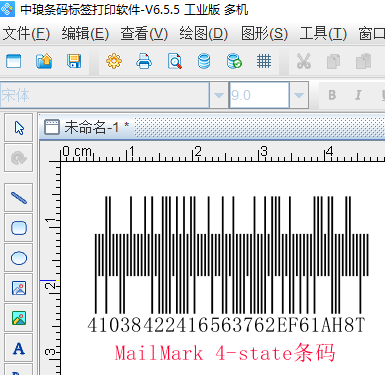Viewport: 385px width, 375px height.
Task: Click the printer icon to print
Action: (144, 61)
